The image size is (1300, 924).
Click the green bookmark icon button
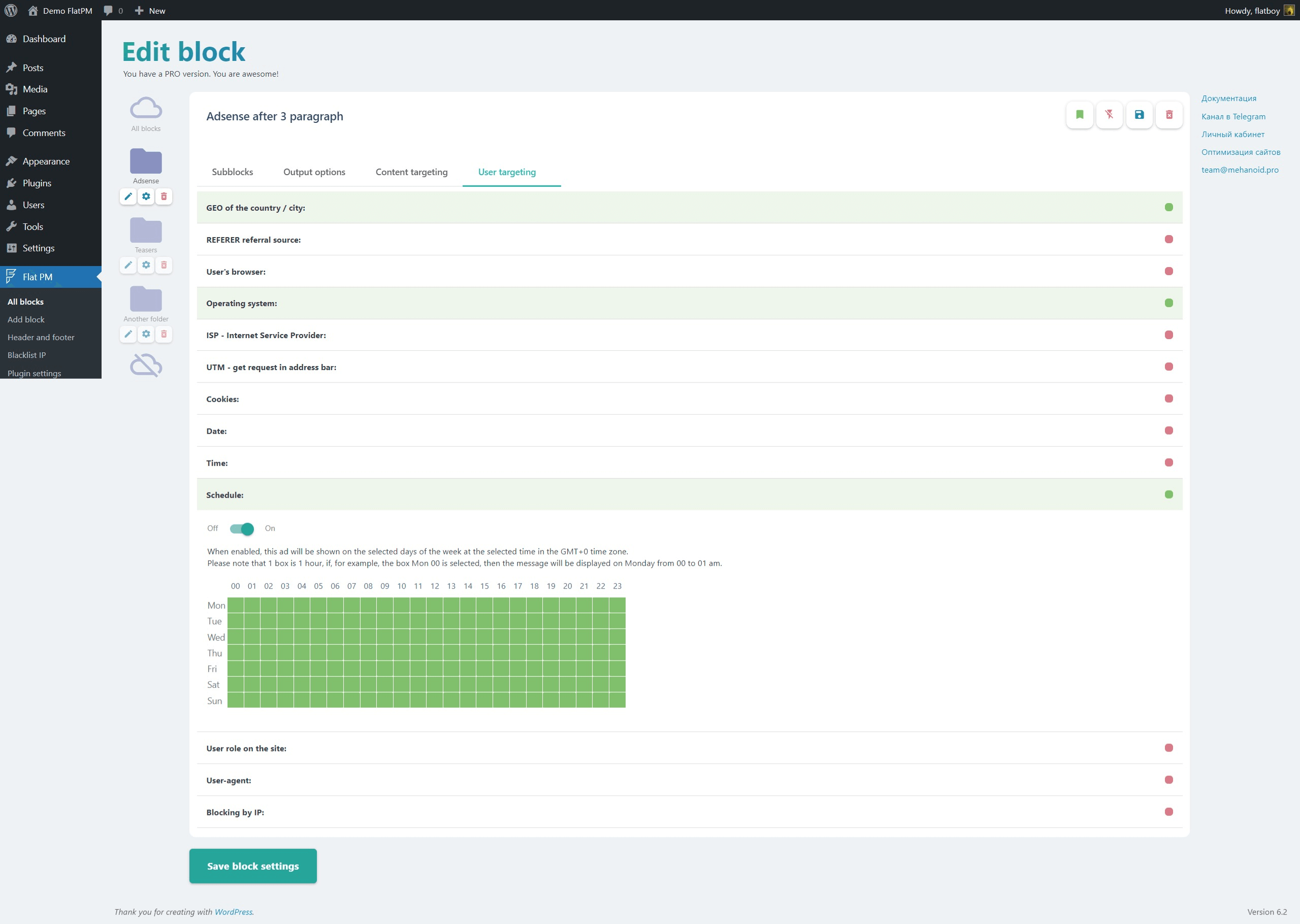coord(1079,115)
